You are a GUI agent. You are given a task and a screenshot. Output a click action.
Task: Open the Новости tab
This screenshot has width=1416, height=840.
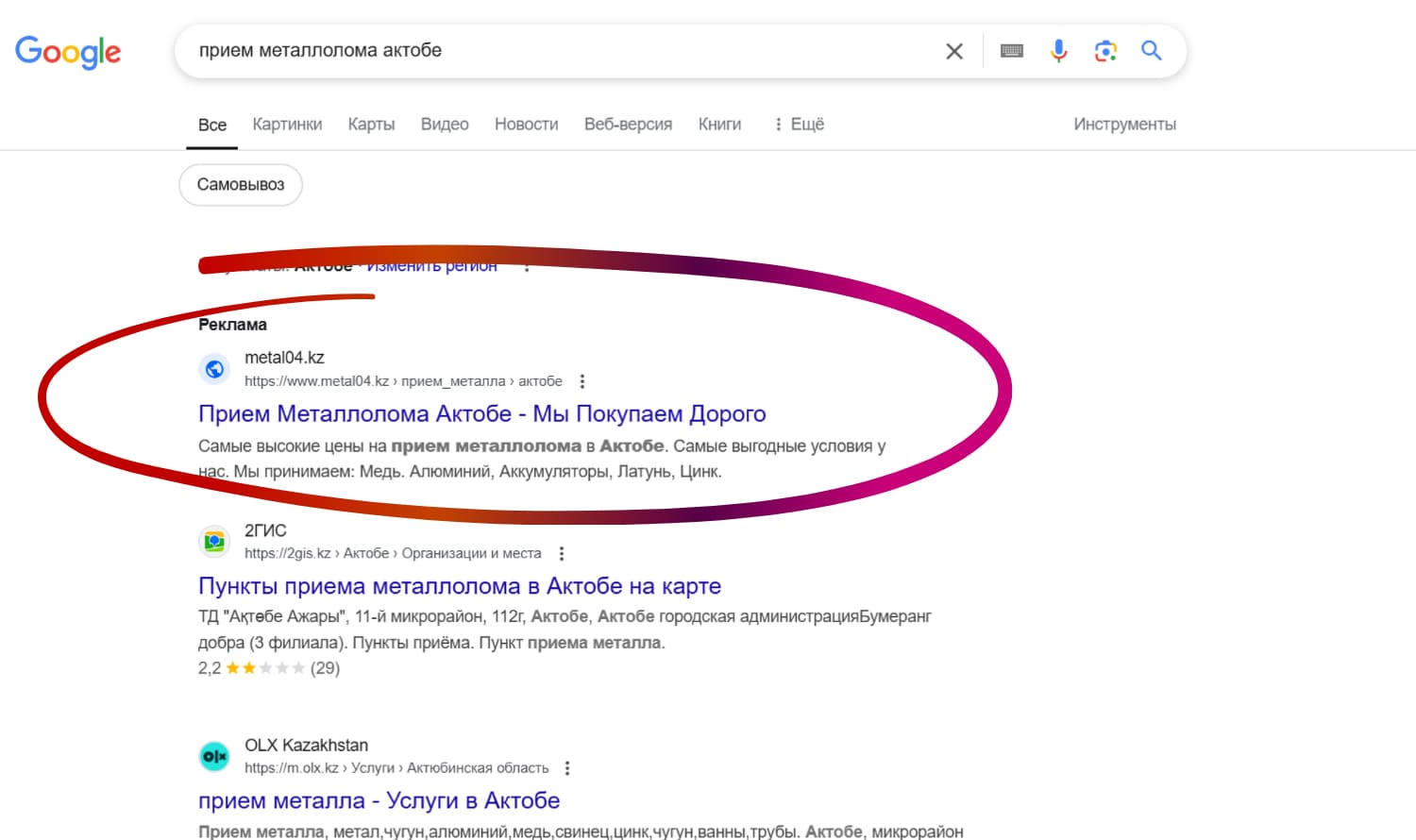pos(526,125)
